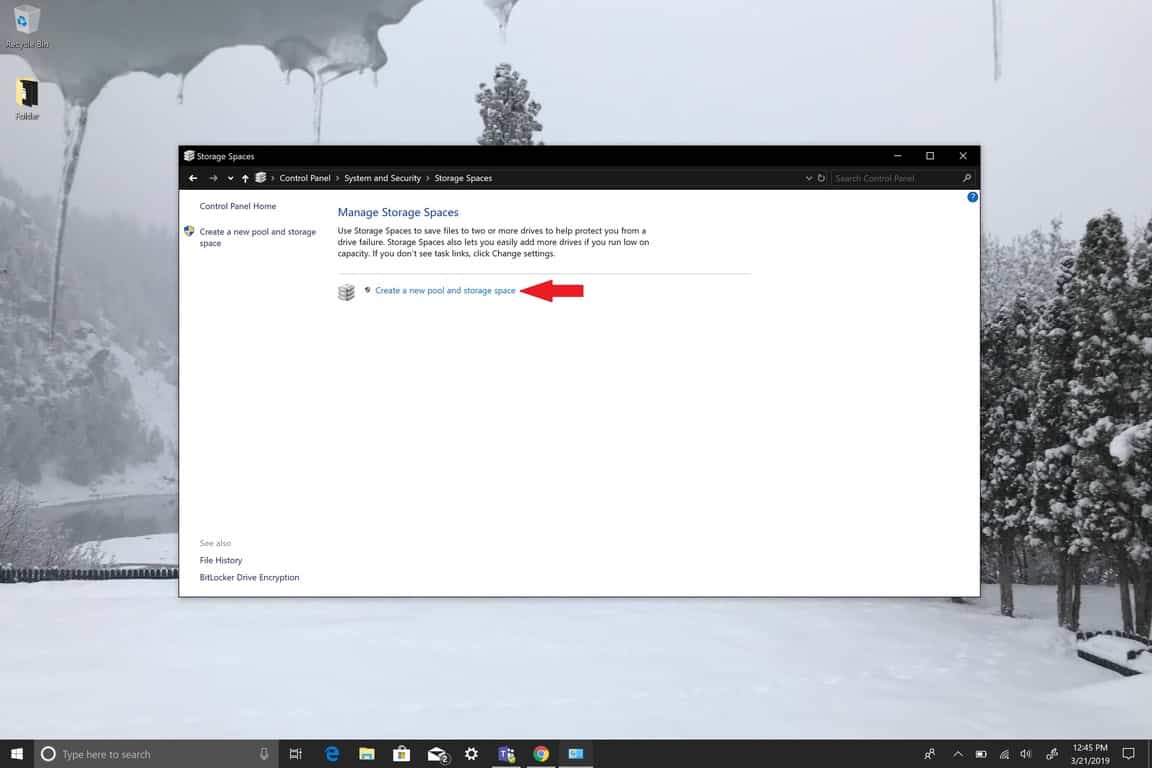Open Control Panel Home link

pos(237,206)
